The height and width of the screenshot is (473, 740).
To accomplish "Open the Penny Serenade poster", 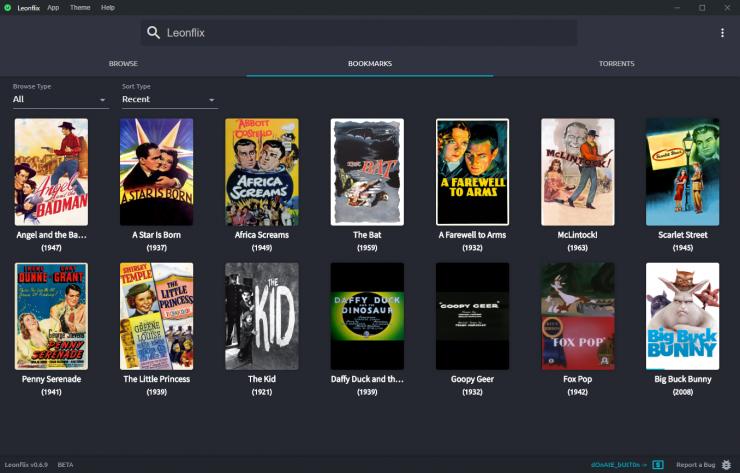I will (x=51, y=316).
